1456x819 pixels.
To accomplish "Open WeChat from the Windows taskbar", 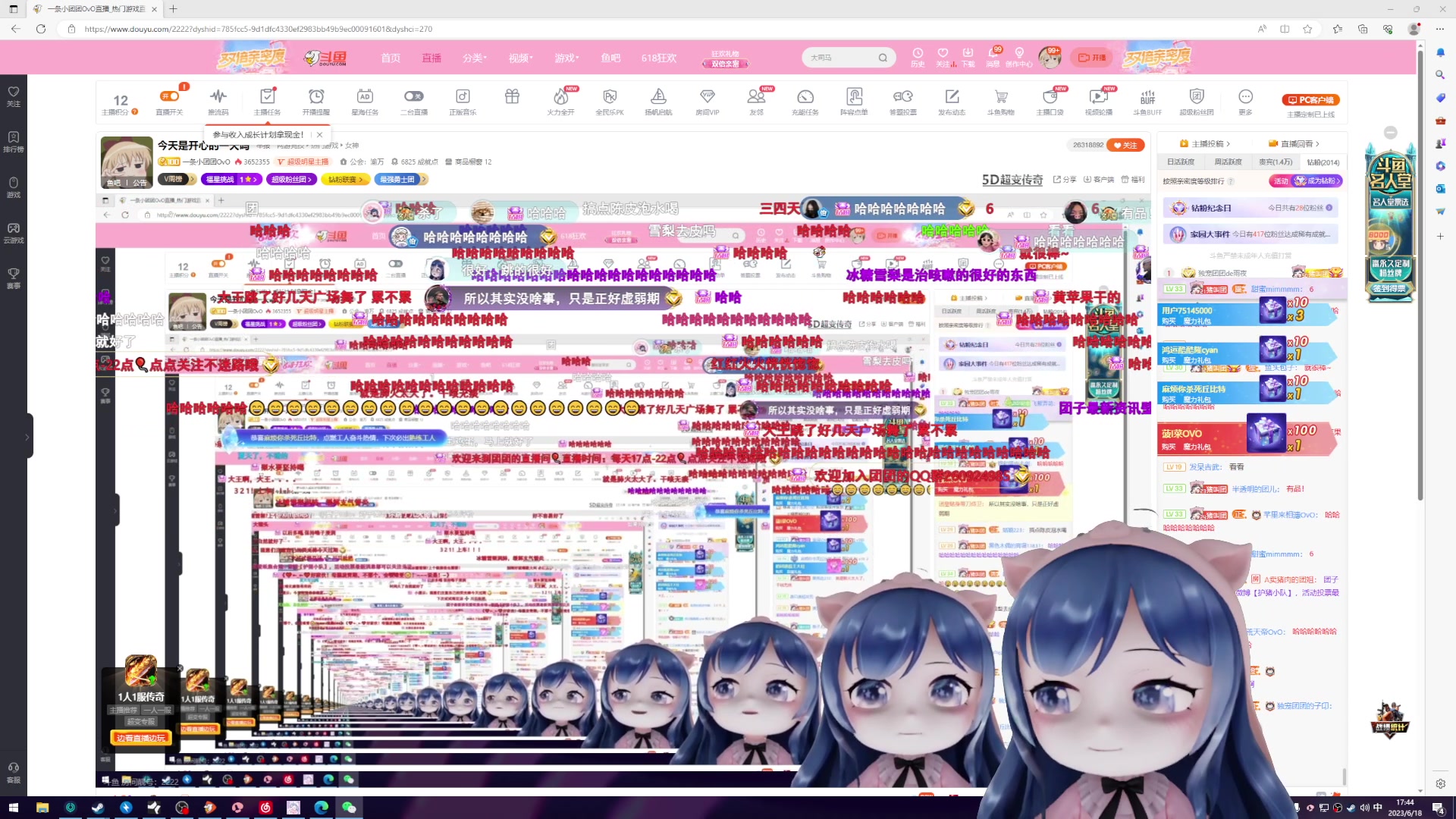I will (x=349, y=808).
